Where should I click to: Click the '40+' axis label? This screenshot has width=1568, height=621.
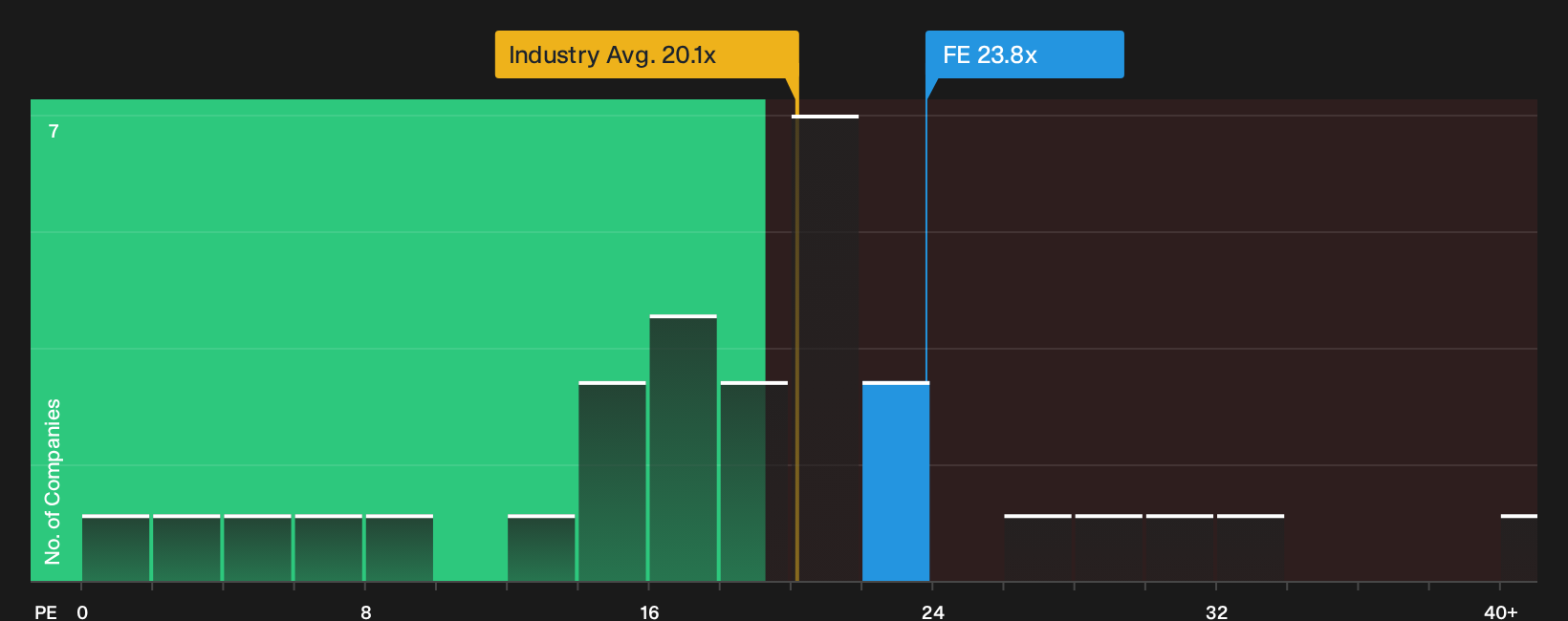(1501, 611)
